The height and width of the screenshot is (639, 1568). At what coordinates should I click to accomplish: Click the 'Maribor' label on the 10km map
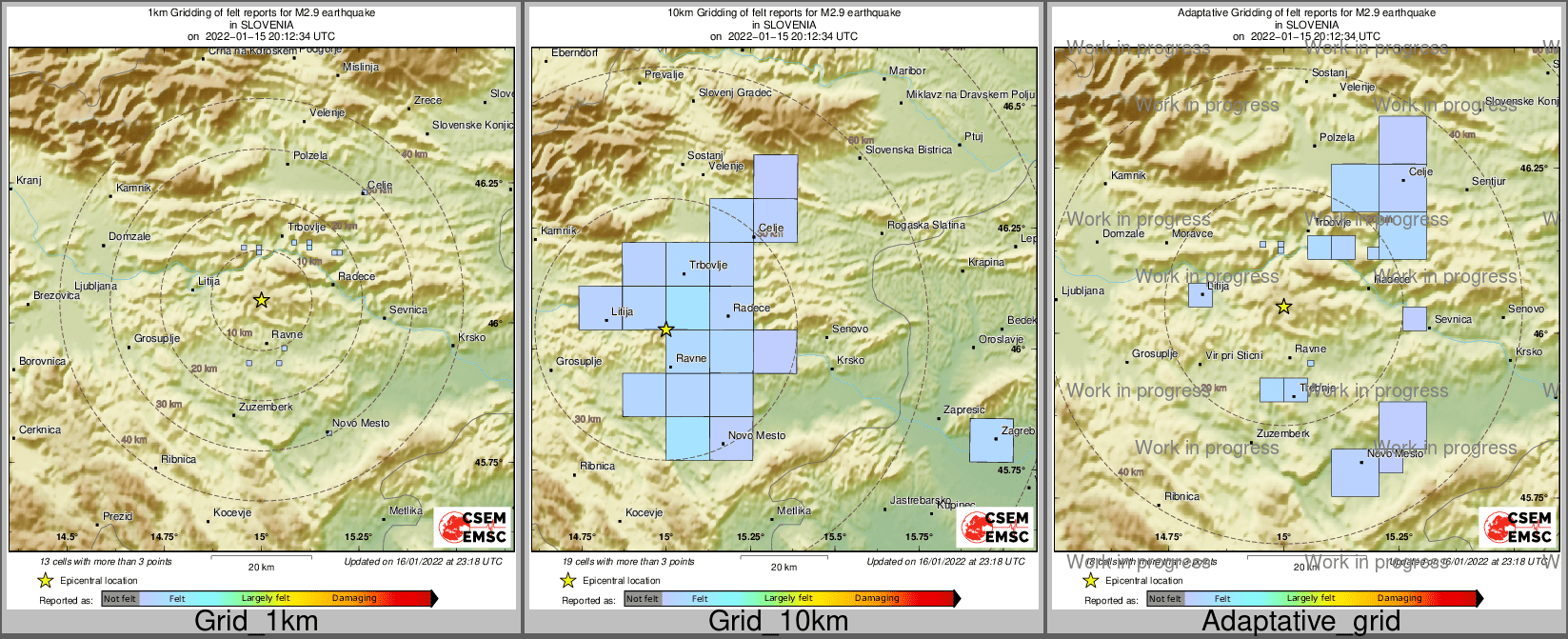click(x=907, y=70)
